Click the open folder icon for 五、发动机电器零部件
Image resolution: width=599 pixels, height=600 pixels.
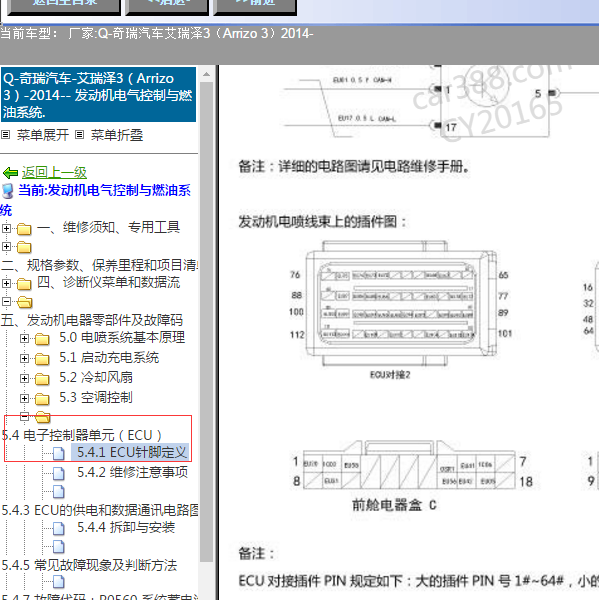pos(25,302)
